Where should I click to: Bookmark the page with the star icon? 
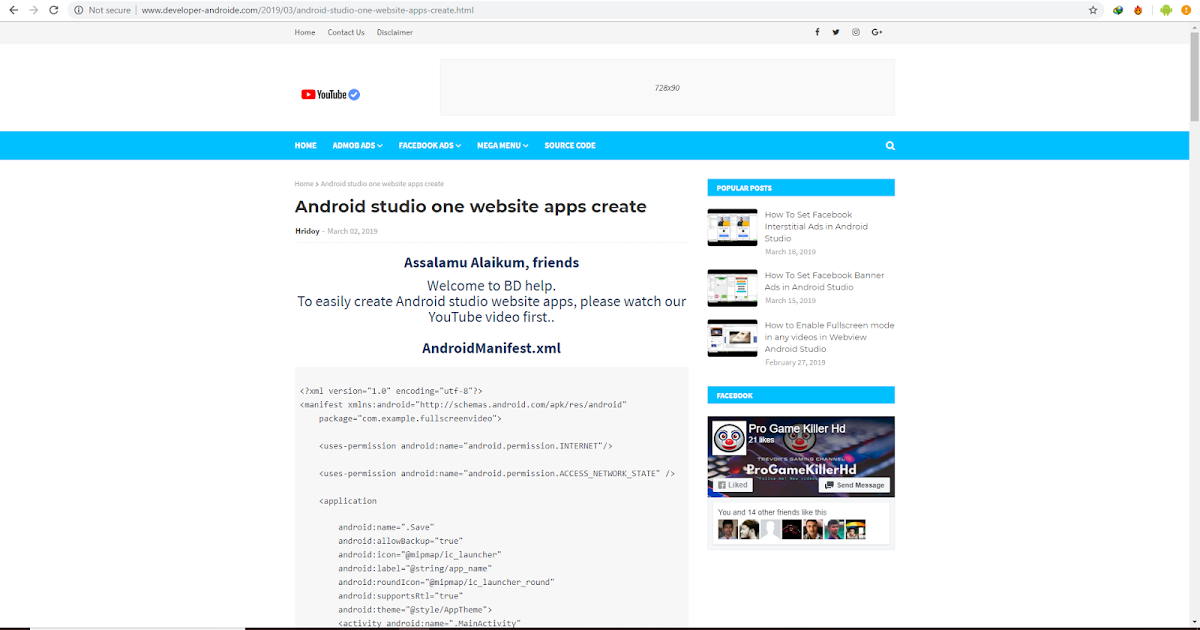coord(1092,10)
